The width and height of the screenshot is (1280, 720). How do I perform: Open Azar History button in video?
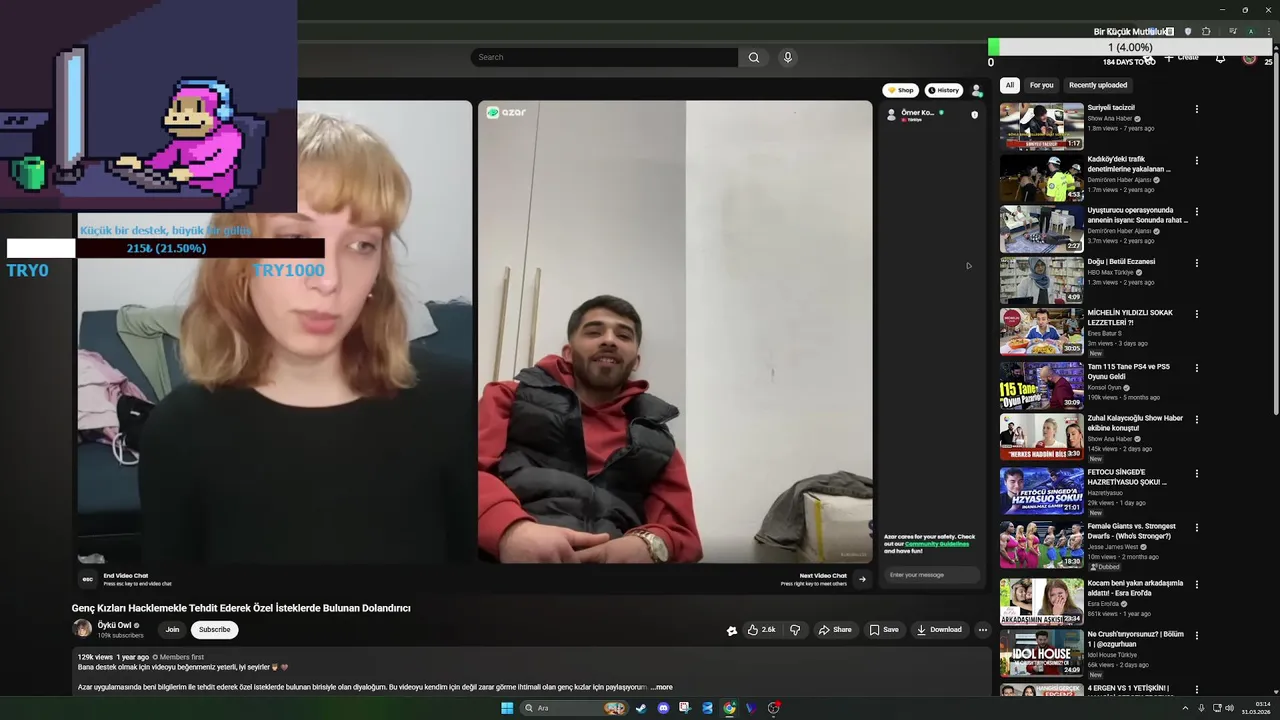click(944, 90)
